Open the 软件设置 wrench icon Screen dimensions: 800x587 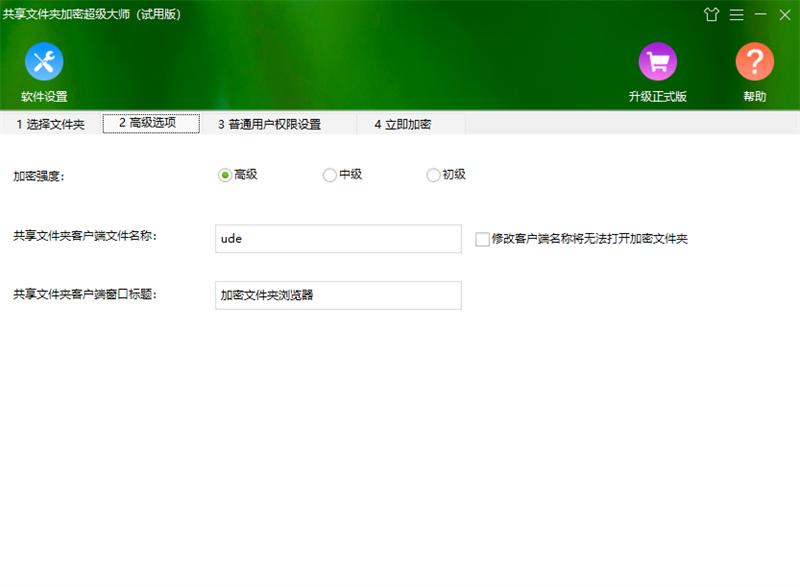click(44, 63)
